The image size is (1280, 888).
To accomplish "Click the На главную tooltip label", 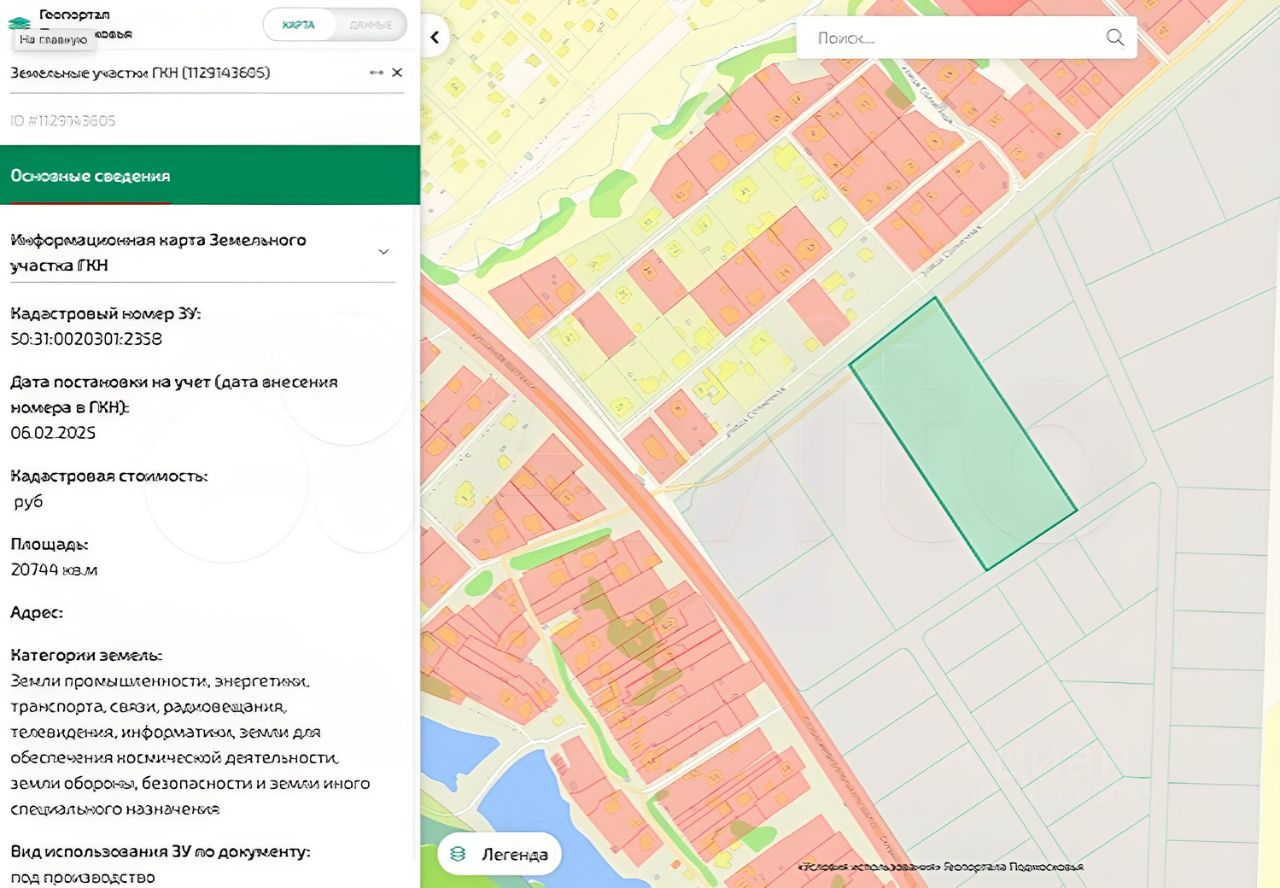I will 53,40.
